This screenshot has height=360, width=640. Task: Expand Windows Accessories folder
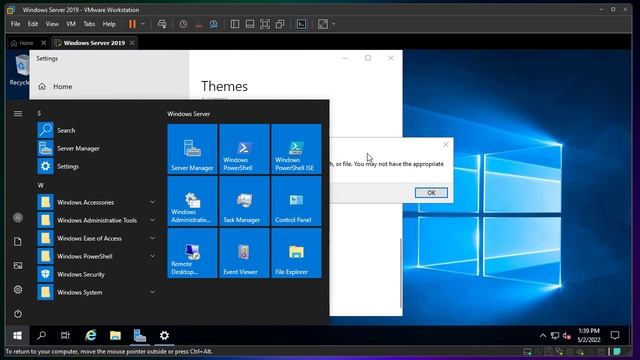coord(97,202)
